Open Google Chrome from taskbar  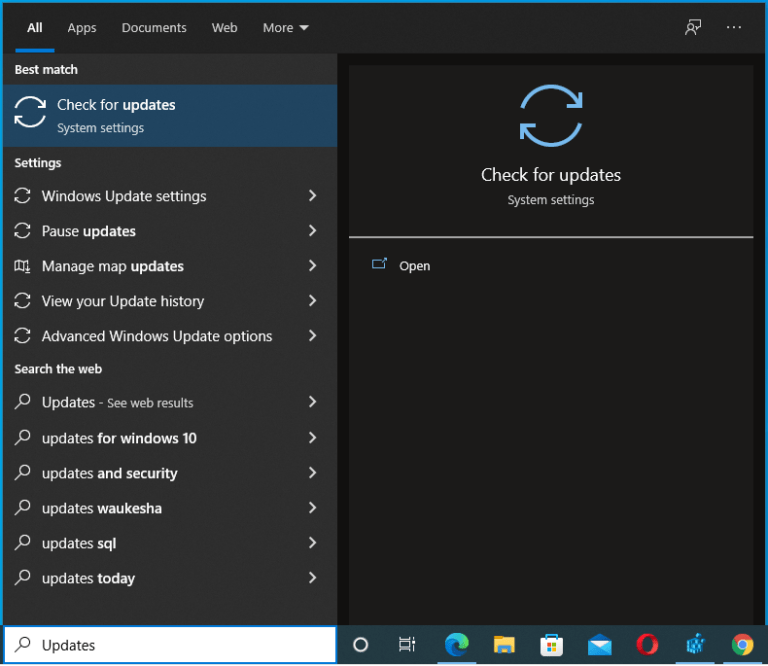(742, 645)
